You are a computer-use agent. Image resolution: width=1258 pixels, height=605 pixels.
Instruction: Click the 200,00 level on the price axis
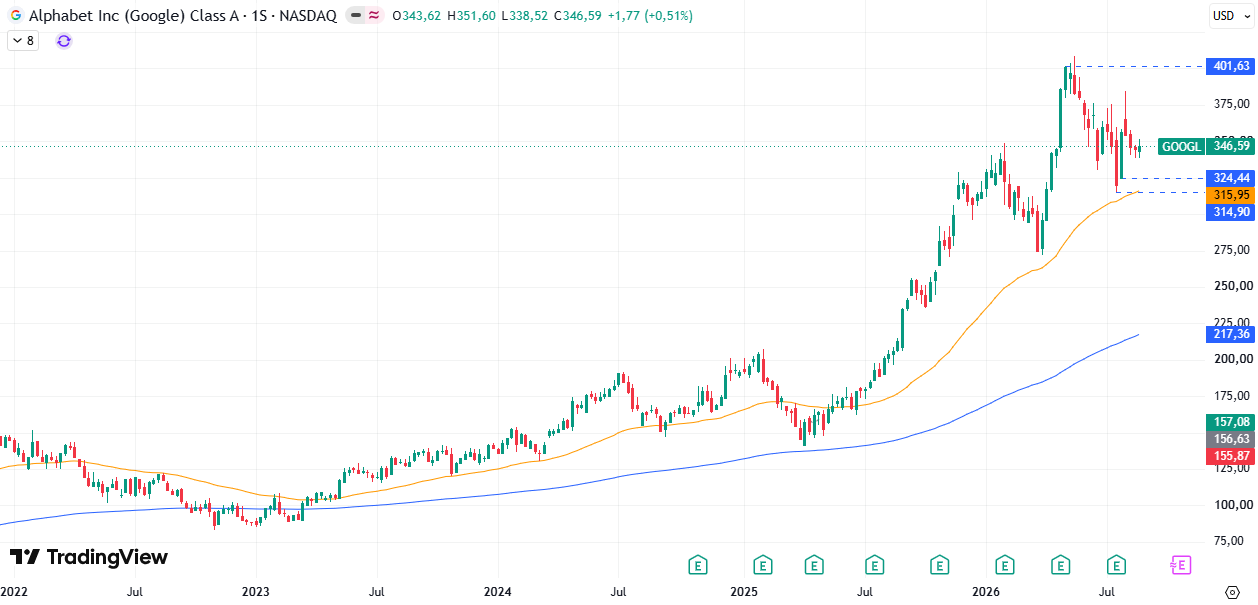click(1232, 359)
